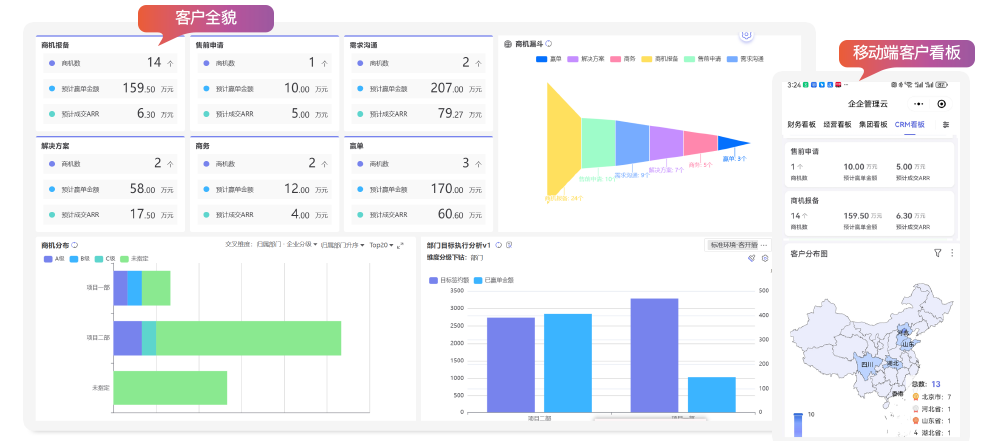Screen dimensions: 1000x441
Task: Expand the 商机分布 chart to fullscreen
Action: 401,245
